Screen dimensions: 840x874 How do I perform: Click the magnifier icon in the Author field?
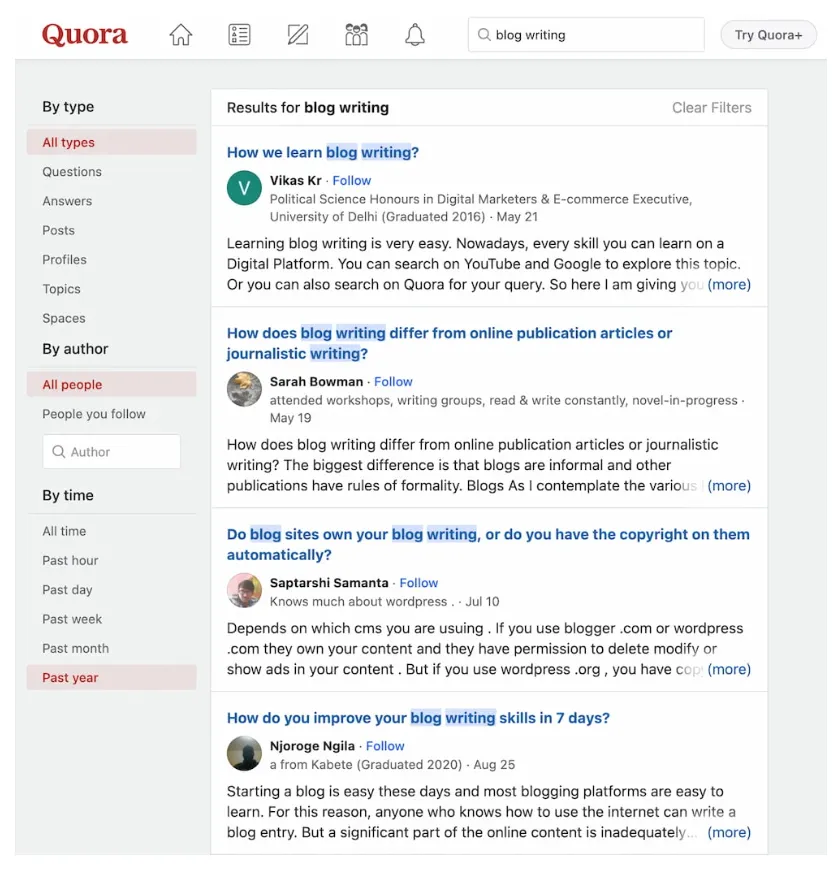click(x=59, y=451)
